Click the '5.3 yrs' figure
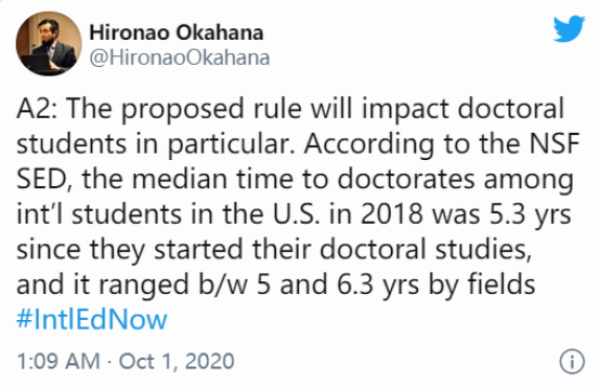Image resolution: width=600 pixels, height=387 pixels. [x=531, y=216]
